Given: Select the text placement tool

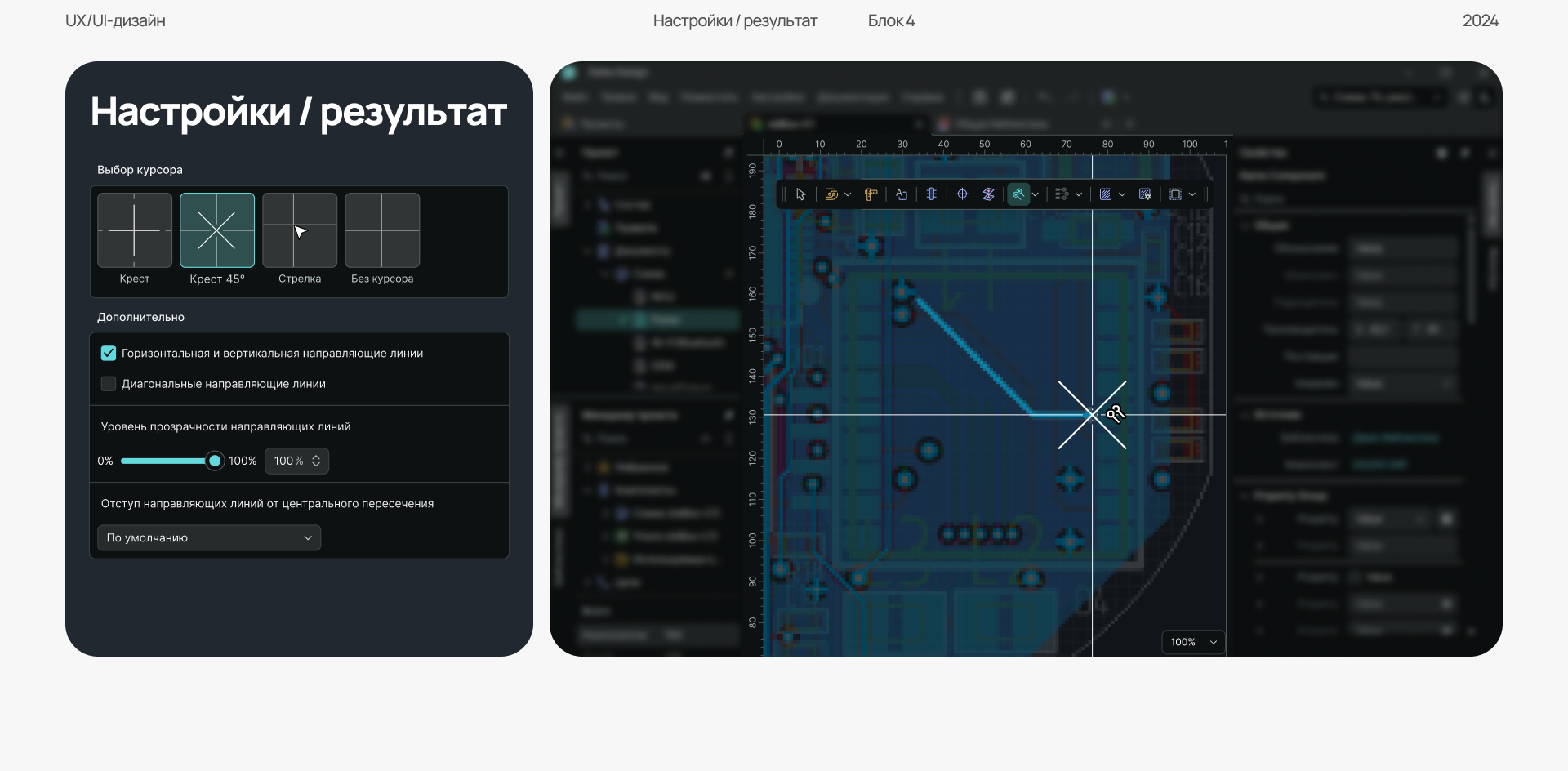Looking at the screenshot, I should [x=902, y=194].
